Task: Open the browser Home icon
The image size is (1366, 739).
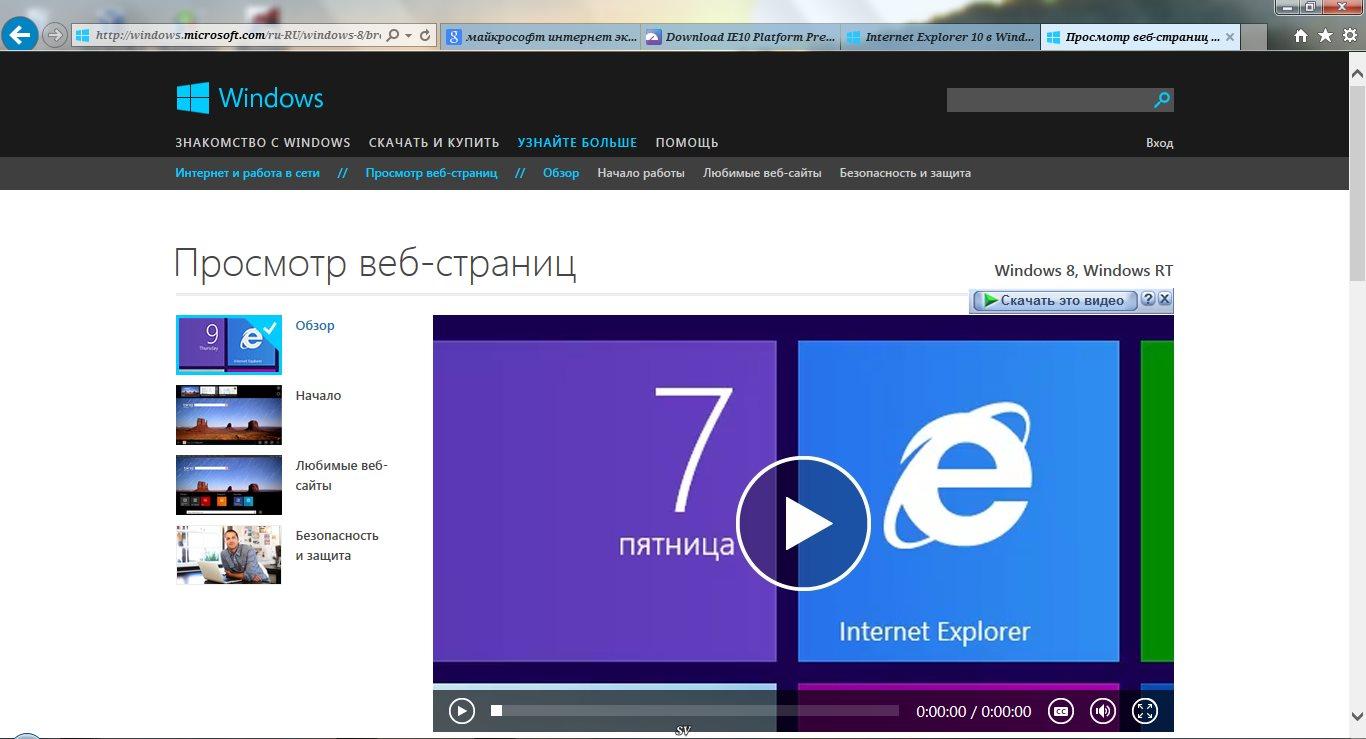Action: click(x=1301, y=36)
